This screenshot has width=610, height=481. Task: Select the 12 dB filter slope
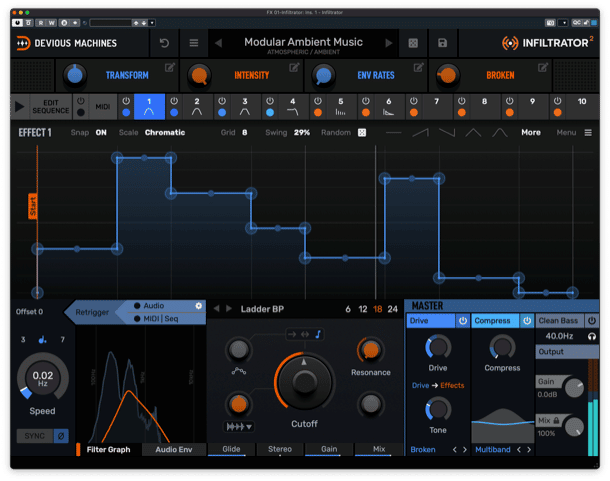tap(363, 309)
